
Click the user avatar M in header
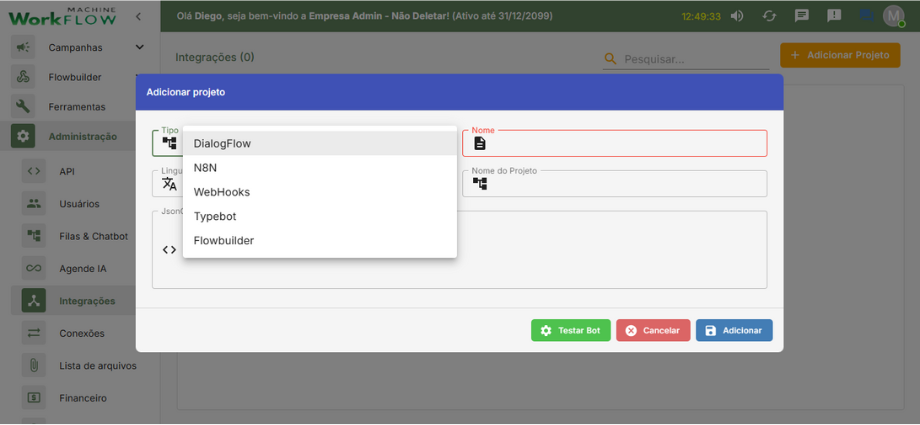tap(893, 16)
